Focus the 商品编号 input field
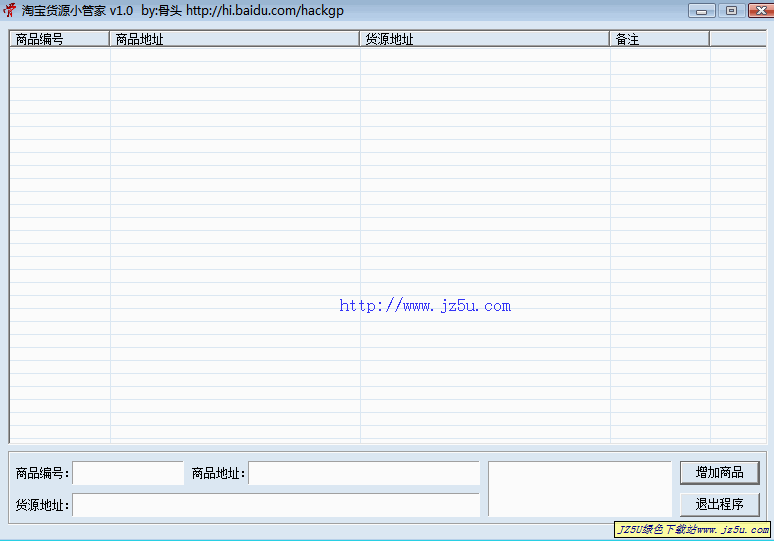Screen dimensions: 774x541 (x=128, y=473)
